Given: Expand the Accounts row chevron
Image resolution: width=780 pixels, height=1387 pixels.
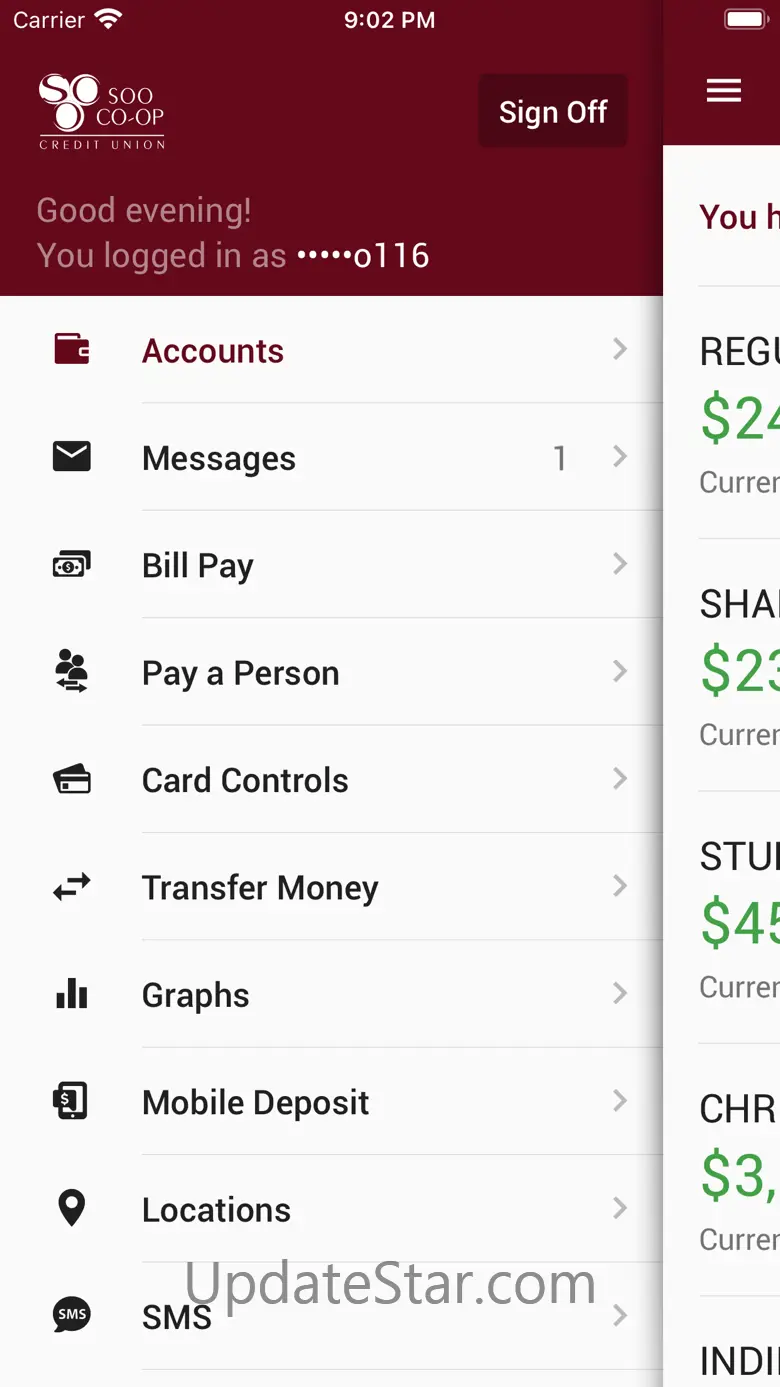Looking at the screenshot, I should pyautogui.click(x=620, y=349).
